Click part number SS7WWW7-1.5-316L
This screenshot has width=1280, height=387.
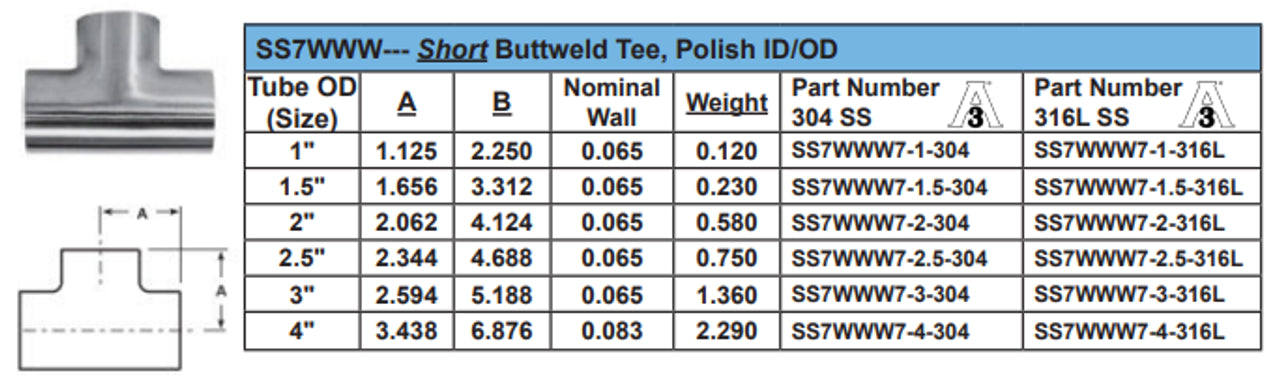(x=1138, y=187)
